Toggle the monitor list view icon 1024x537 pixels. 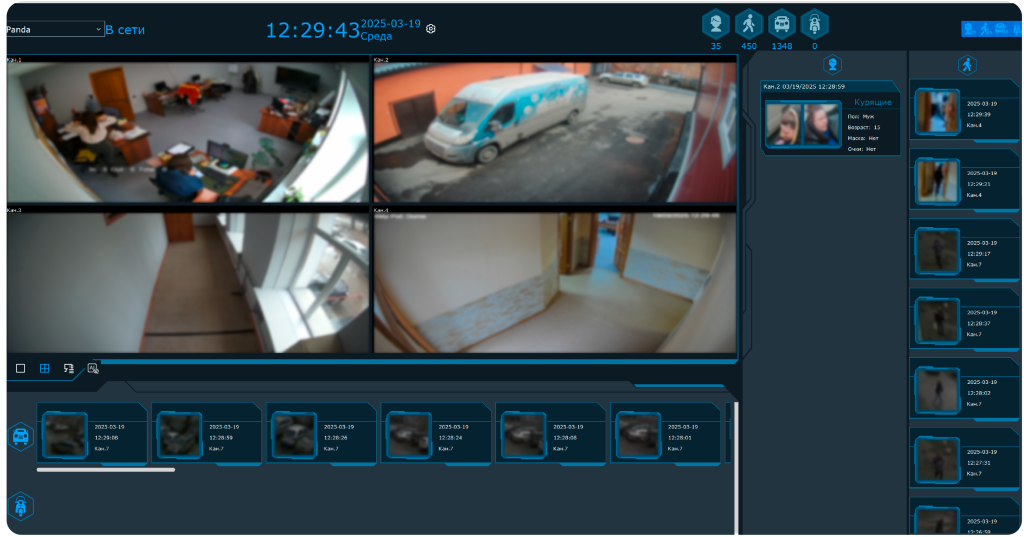(x=69, y=368)
